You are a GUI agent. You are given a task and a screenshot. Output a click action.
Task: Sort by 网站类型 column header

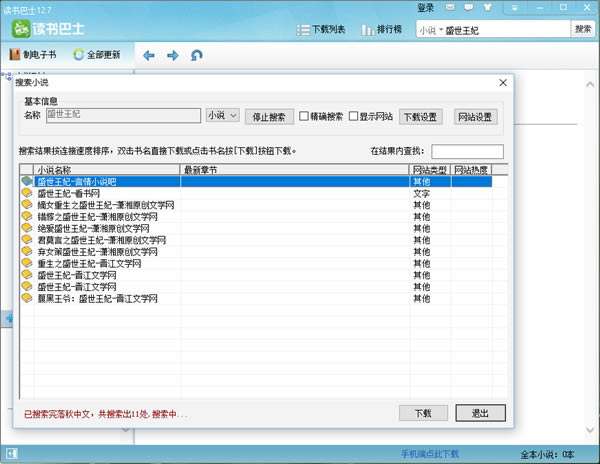point(430,169)
